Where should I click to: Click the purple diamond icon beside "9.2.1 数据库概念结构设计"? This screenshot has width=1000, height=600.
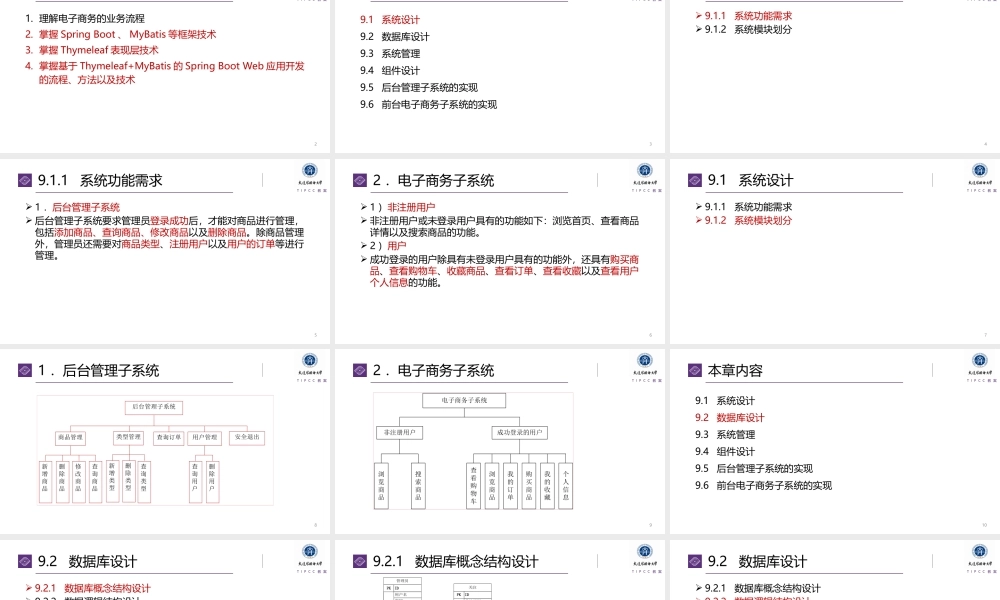click(358, 562)
